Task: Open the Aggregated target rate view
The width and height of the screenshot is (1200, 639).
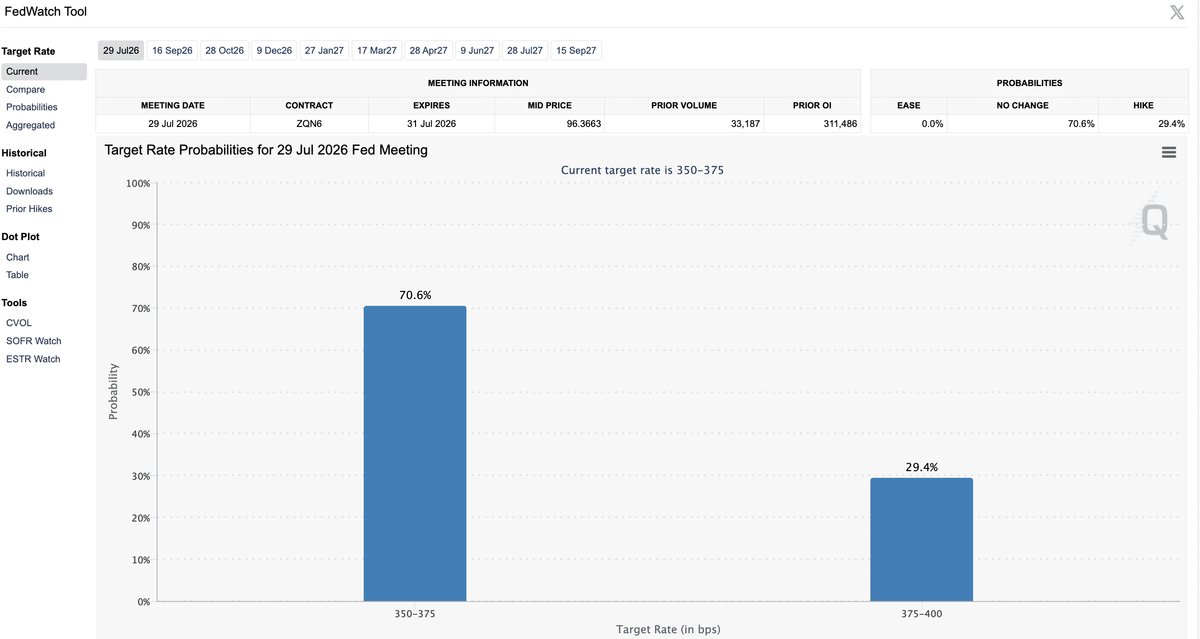Action: pos(30,125)
